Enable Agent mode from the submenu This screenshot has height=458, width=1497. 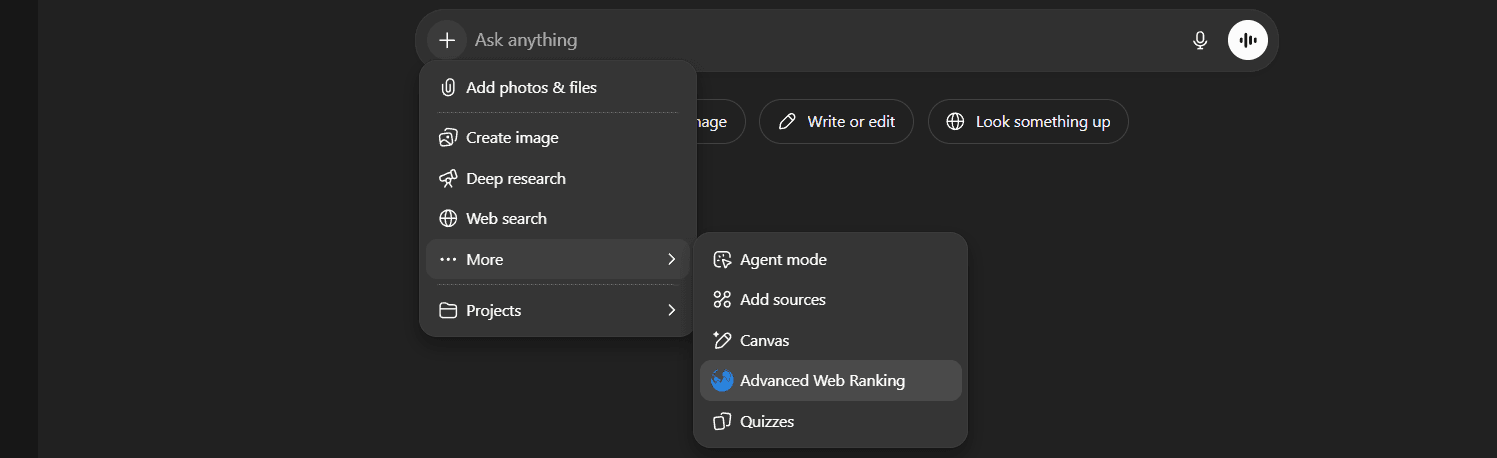tap(831, 259)
